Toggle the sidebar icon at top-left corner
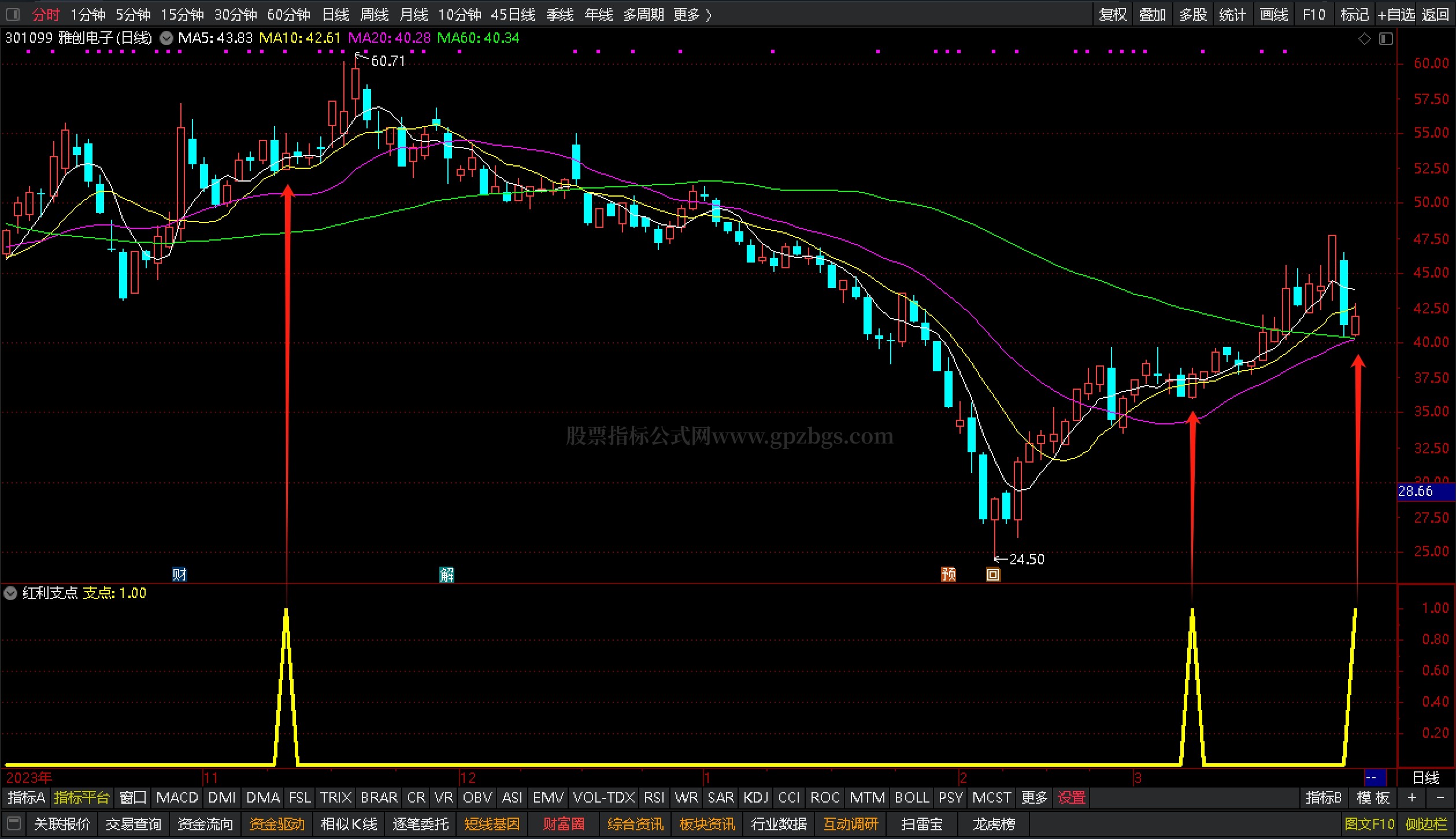This screenshot has width=1456, height=839. click(x=13, y=14)
